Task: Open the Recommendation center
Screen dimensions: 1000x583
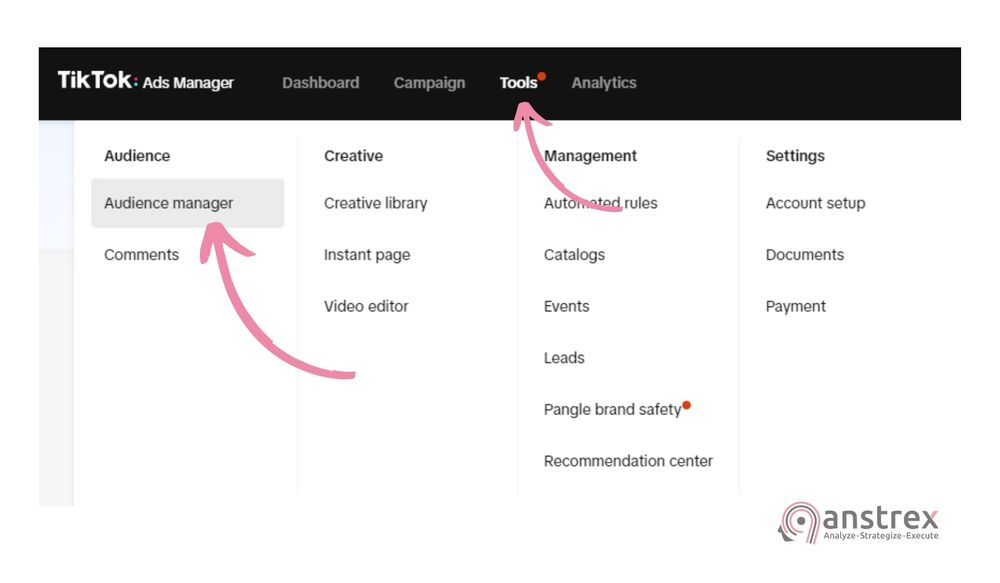Action: tap(628, 460)
